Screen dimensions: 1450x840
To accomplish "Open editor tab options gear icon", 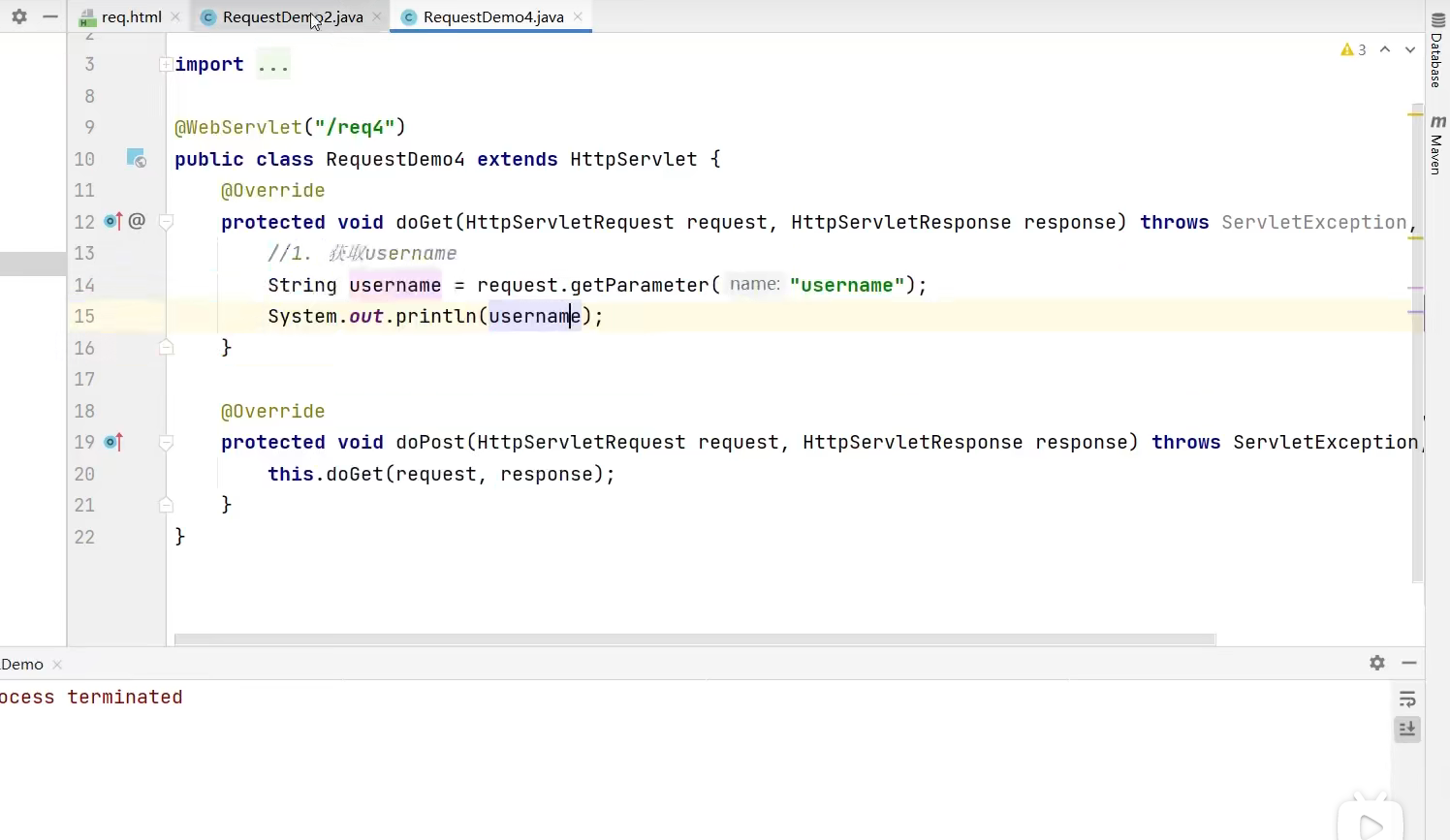I will coord(18,16).
